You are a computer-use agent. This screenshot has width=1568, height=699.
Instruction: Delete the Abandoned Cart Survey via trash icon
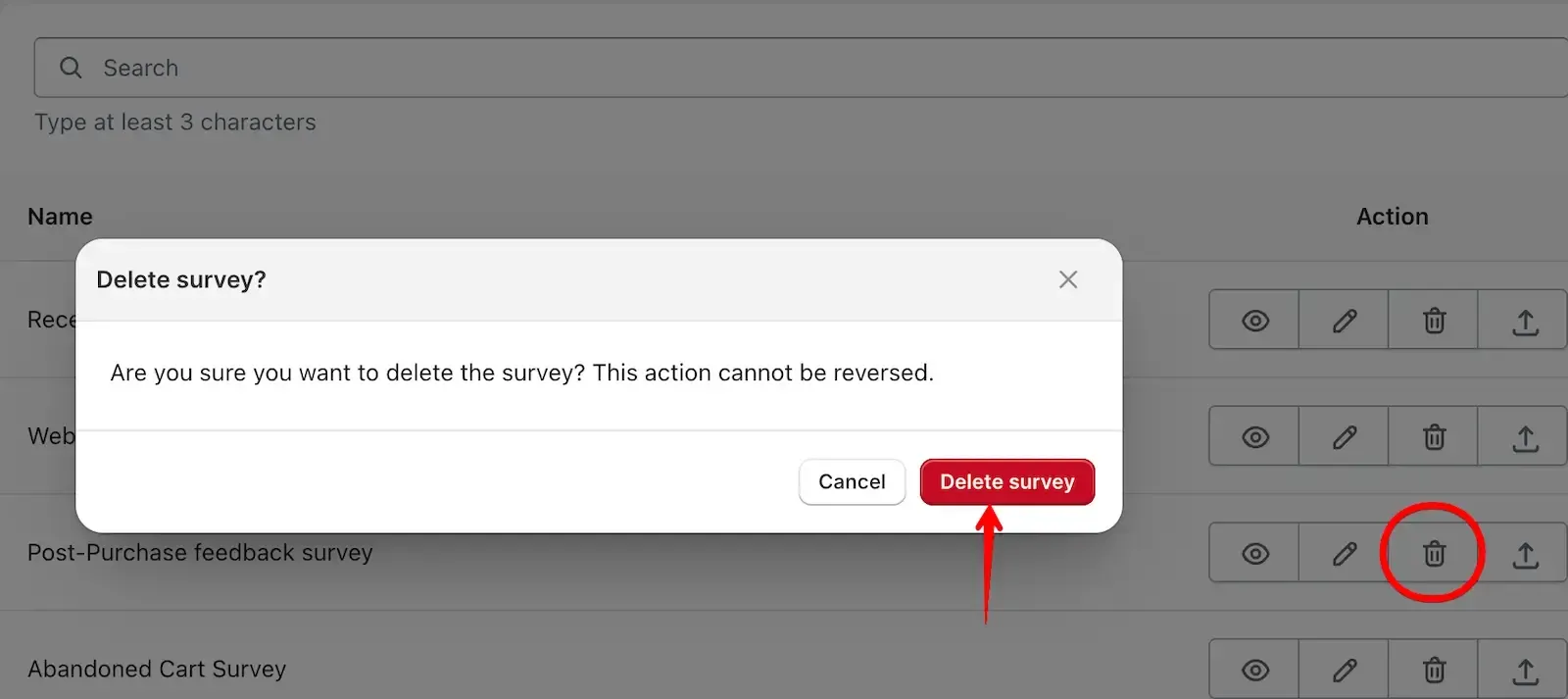(1434, 670)
